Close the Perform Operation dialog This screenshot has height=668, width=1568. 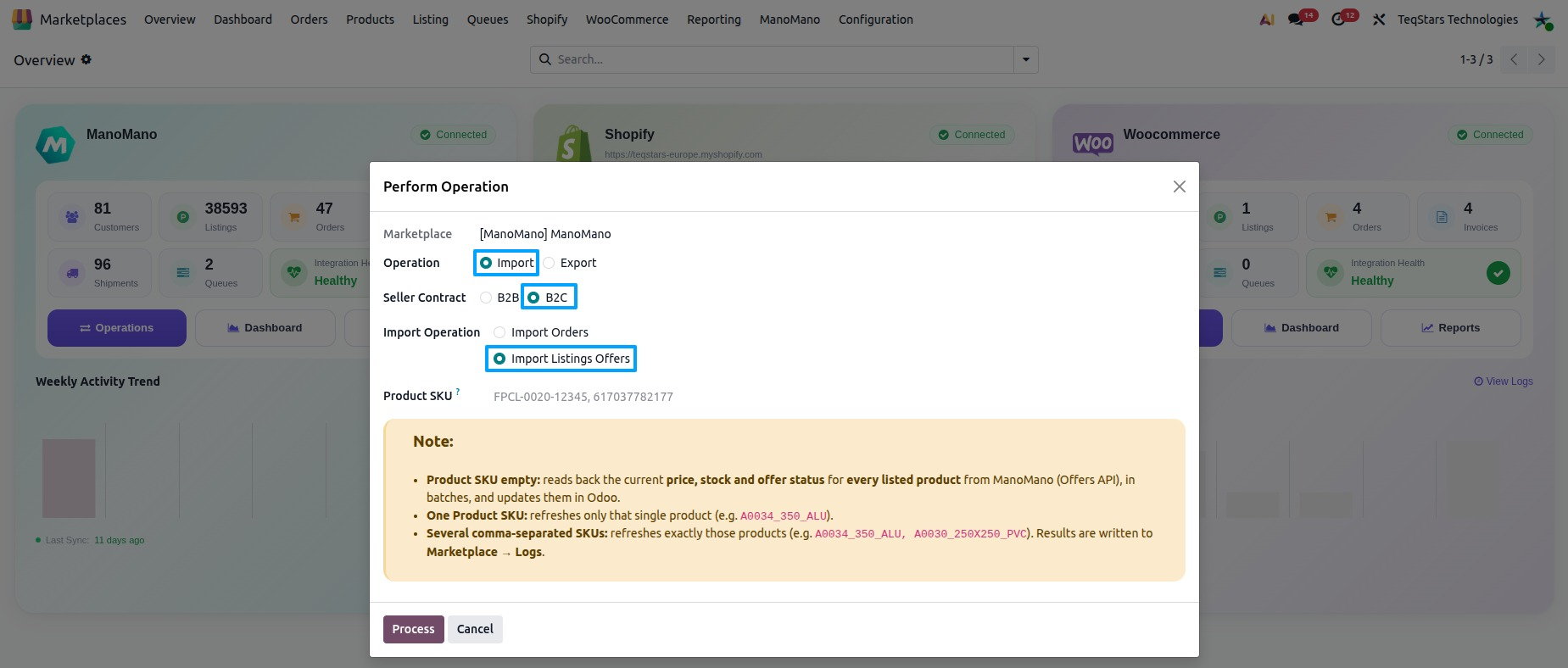point(1179,186)
